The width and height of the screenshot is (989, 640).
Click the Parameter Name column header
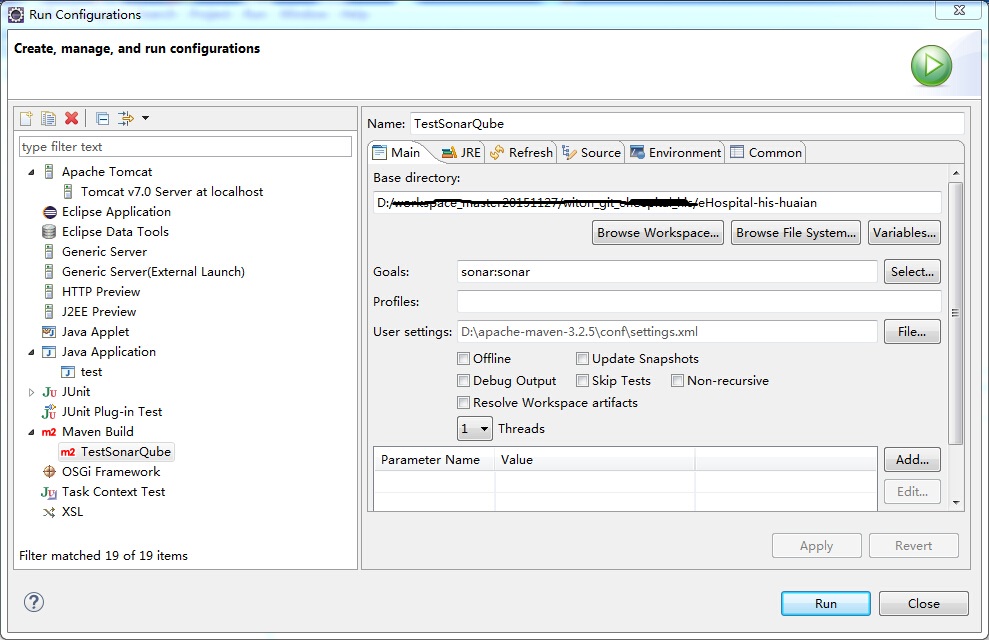tap(434, 460)
